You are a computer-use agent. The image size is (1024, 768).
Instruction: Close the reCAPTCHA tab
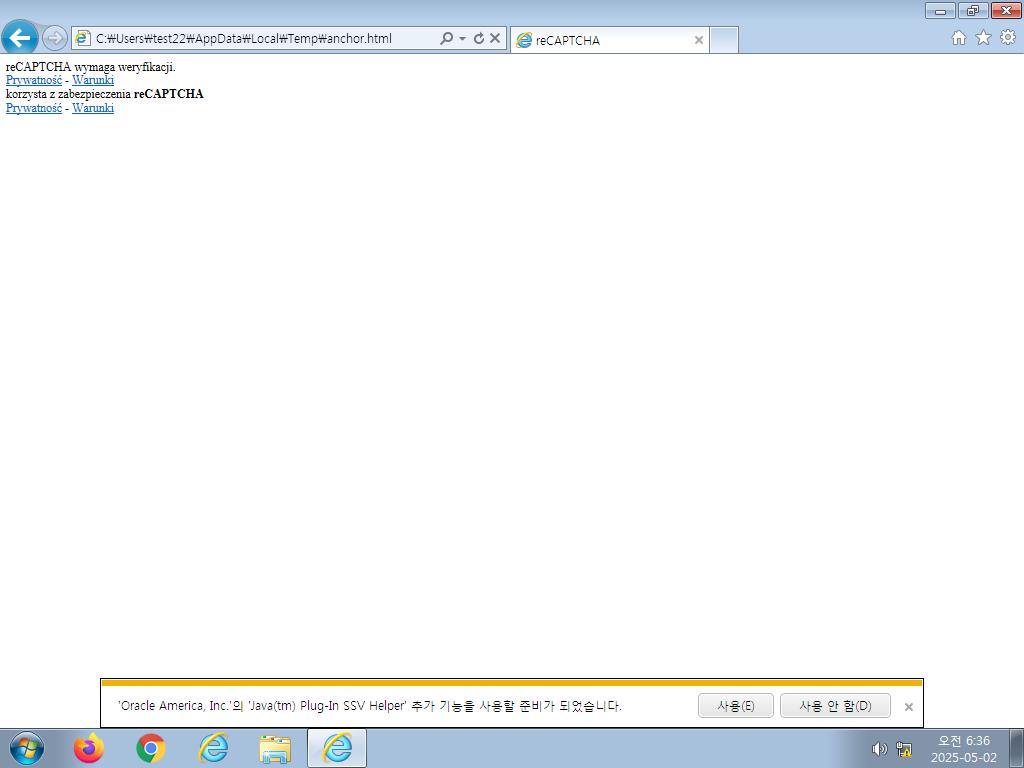pos(699,40)
